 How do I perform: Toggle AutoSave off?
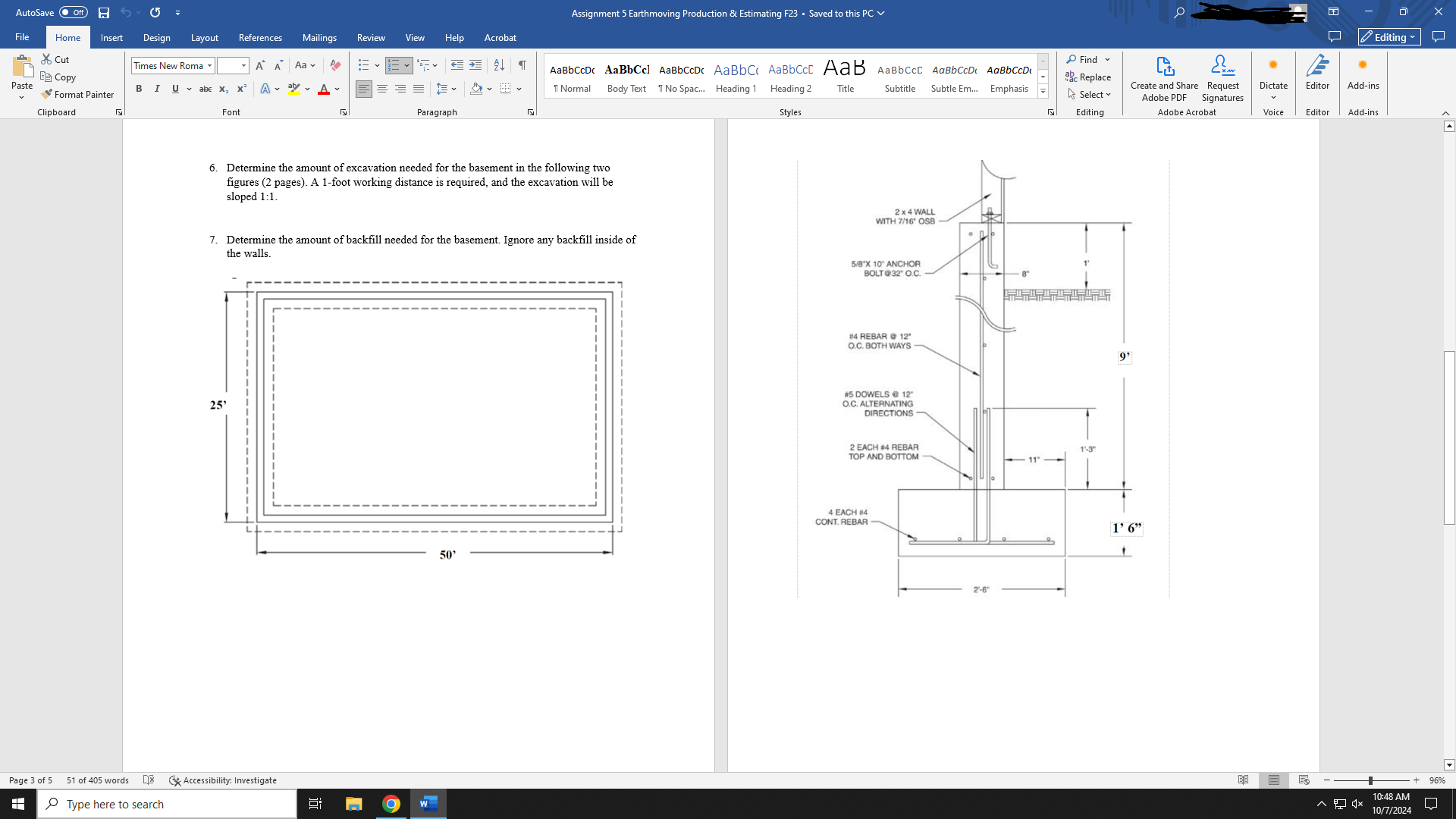pyautogui.click(x=74, y=12)
